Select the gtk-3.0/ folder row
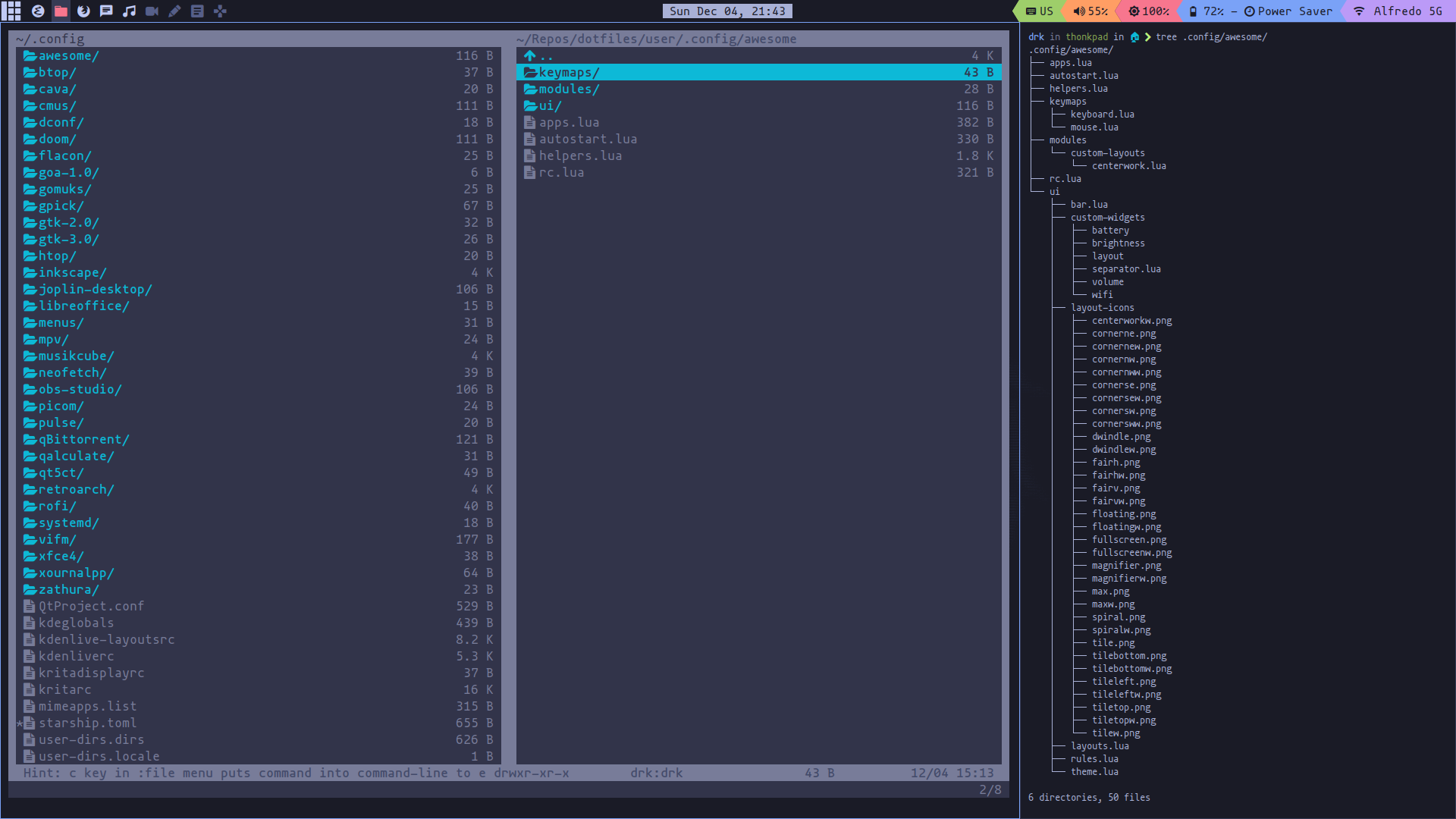 [x=259, y=239]
